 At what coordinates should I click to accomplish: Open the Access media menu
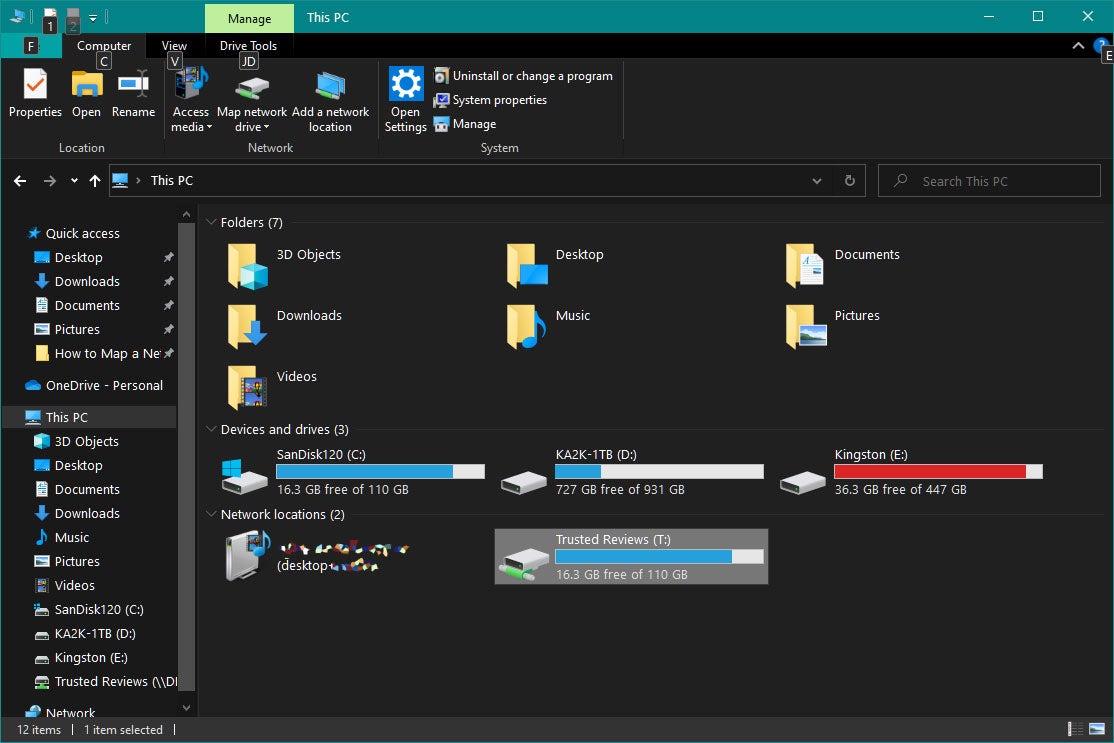tap(190, 99)
